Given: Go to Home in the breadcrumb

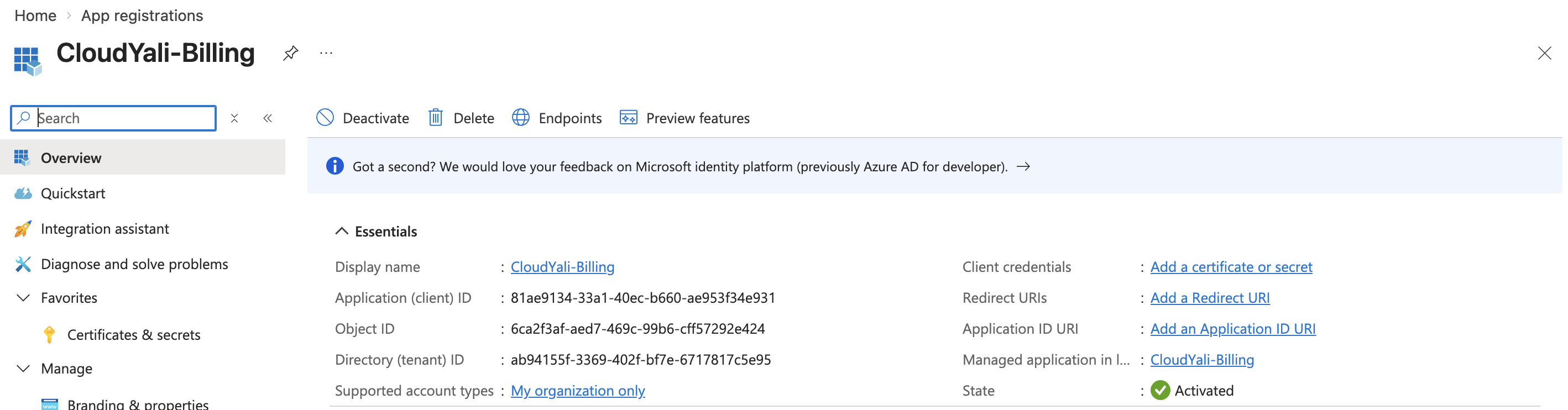Looking at the screenshot, I should (35, 15).
